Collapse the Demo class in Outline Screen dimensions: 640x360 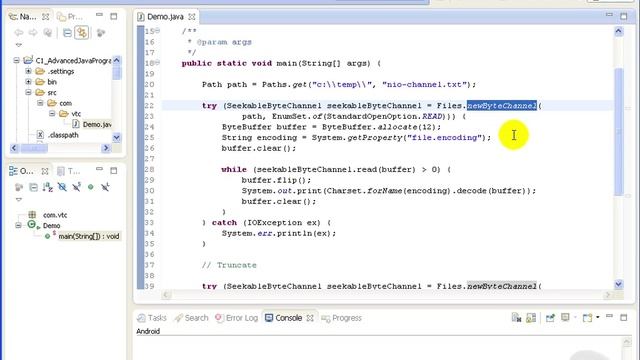tap(18, 225)
